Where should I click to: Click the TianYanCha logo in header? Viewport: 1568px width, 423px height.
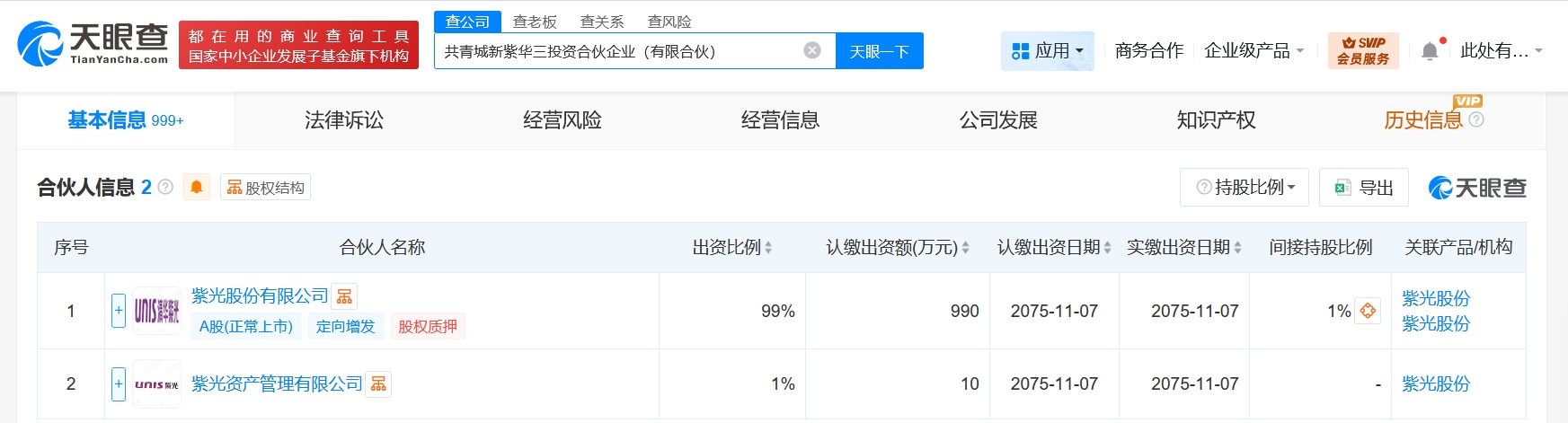93,44
